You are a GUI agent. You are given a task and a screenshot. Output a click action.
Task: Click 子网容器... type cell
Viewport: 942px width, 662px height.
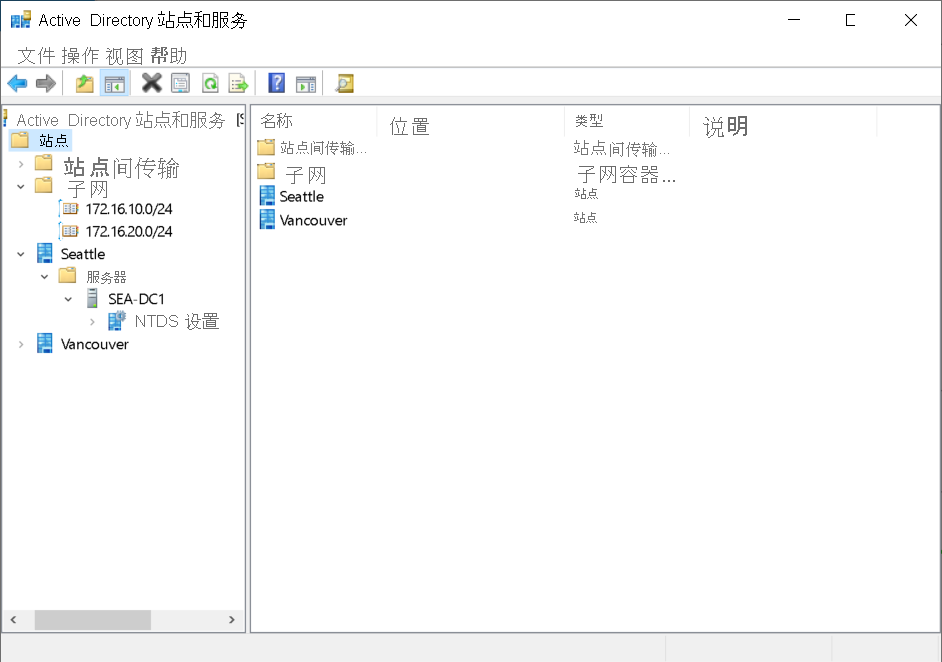pos(627,174)
